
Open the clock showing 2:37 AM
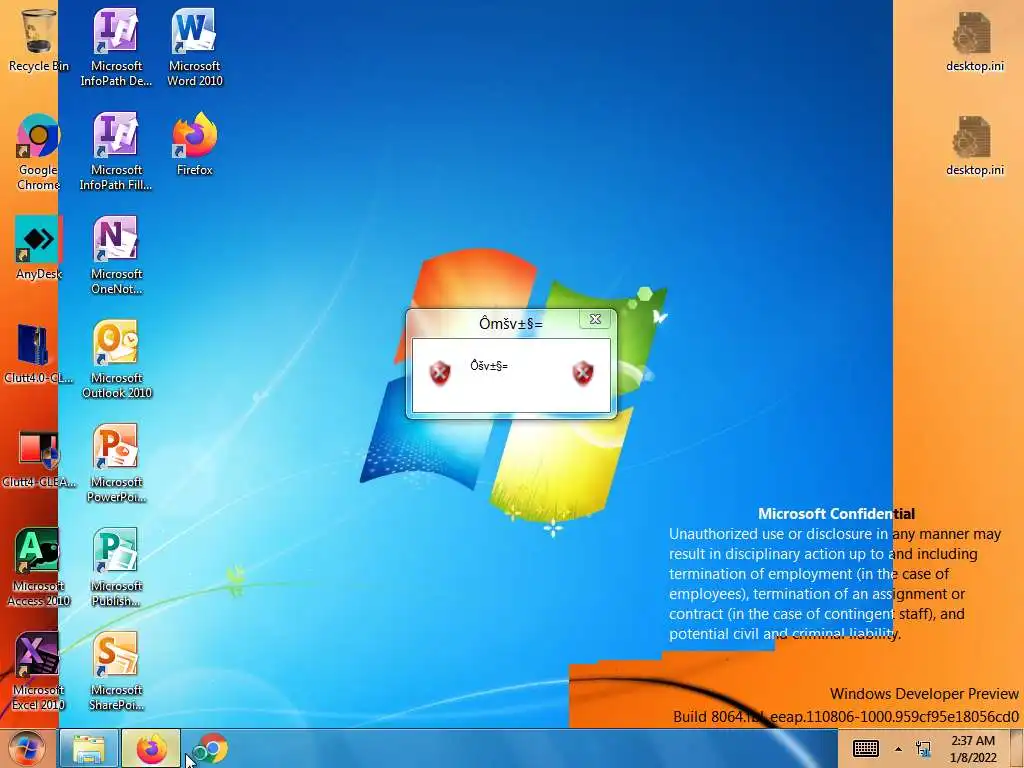[x=973, y=749]
